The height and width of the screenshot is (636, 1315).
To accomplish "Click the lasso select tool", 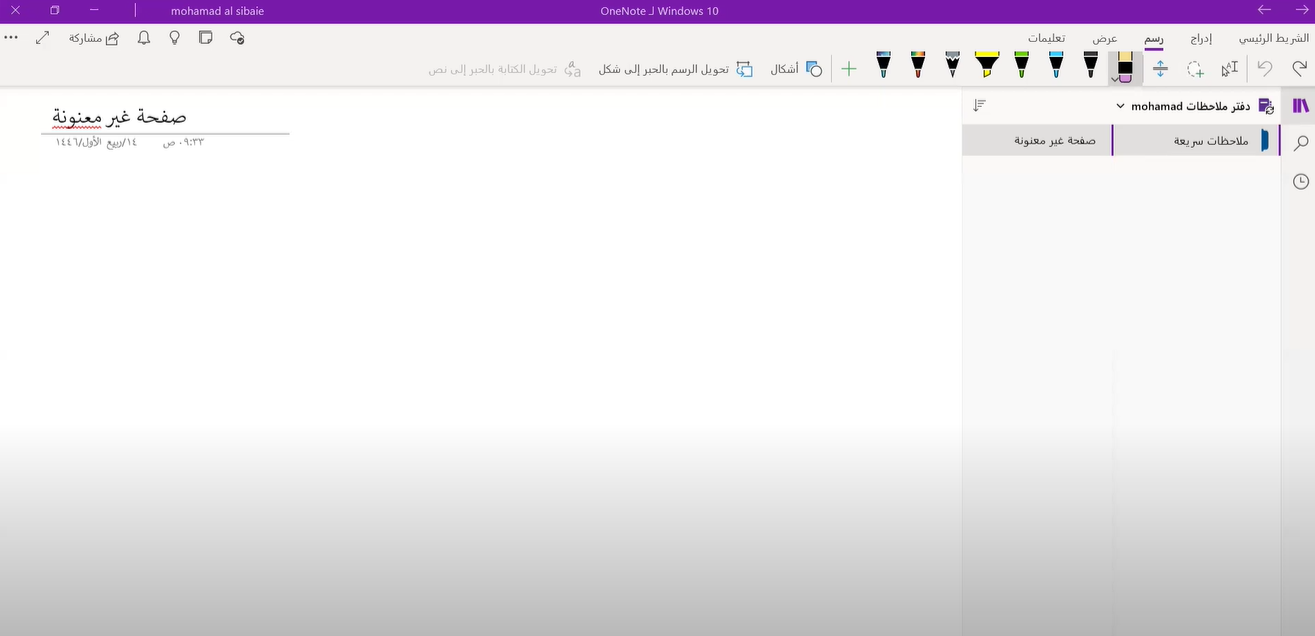I will tap(1195, 69).
